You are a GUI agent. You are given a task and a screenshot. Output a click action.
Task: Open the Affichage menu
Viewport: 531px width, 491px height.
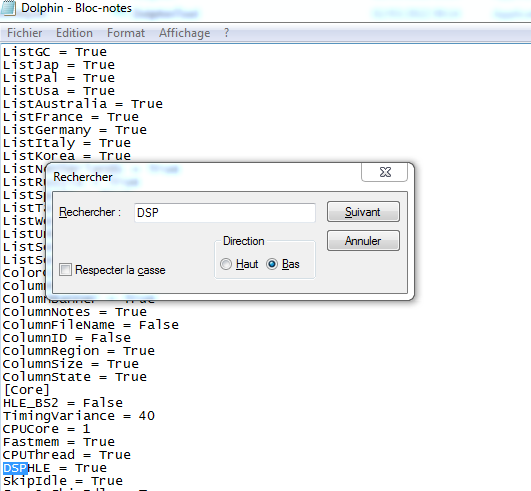(185, 33)
